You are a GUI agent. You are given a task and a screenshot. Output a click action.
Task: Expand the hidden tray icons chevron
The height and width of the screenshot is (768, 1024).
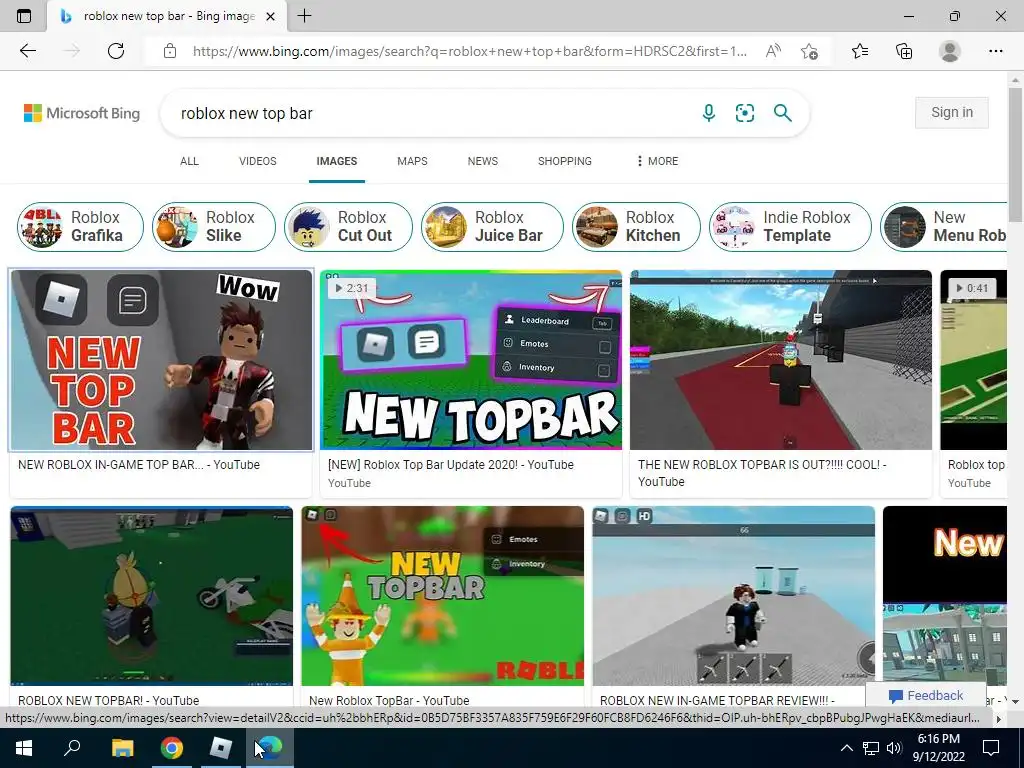846,748
